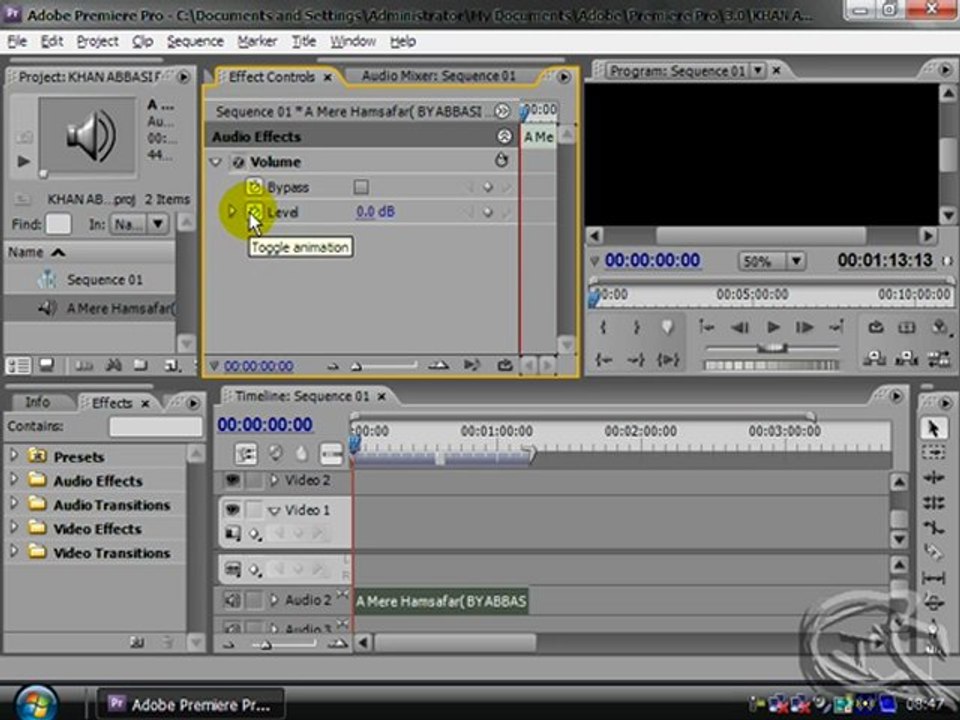Image resolution: width=960 pixels, height=720 pixels.
Task: Select A Mere Hamsafar clip on Audio 2
Action: tap(441, 601)
